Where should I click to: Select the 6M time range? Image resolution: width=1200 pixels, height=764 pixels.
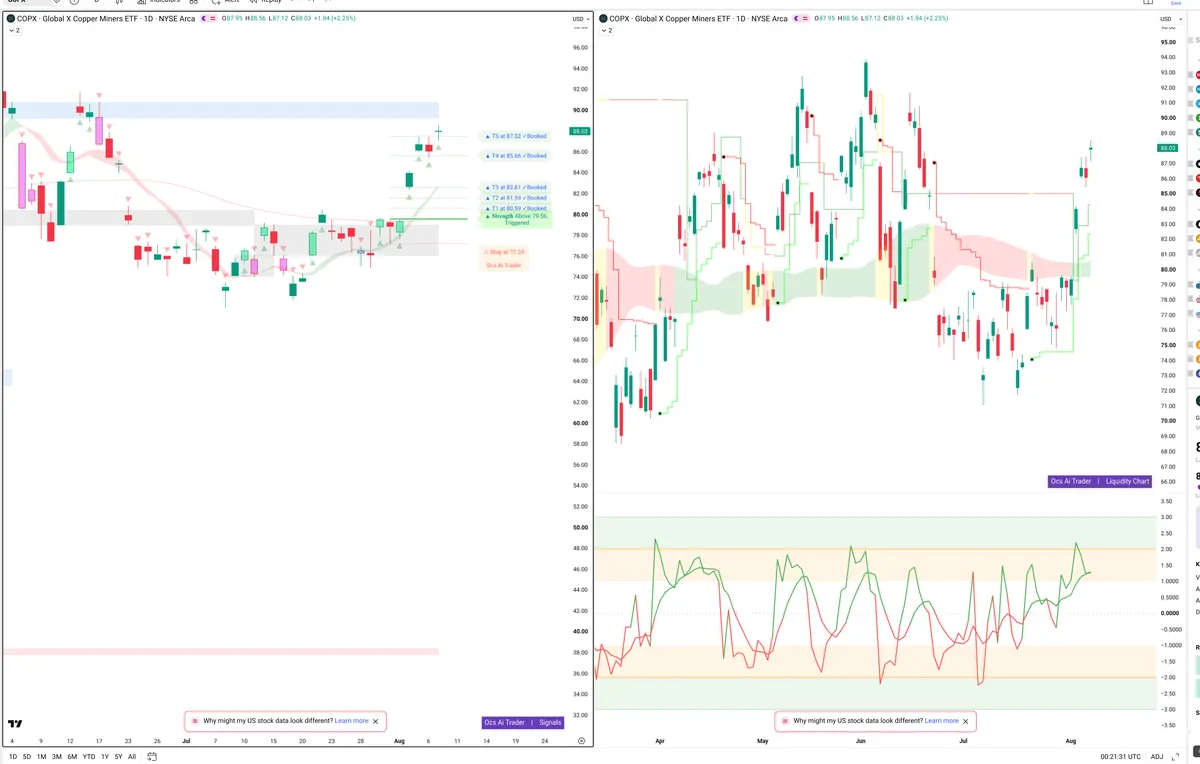72,757
